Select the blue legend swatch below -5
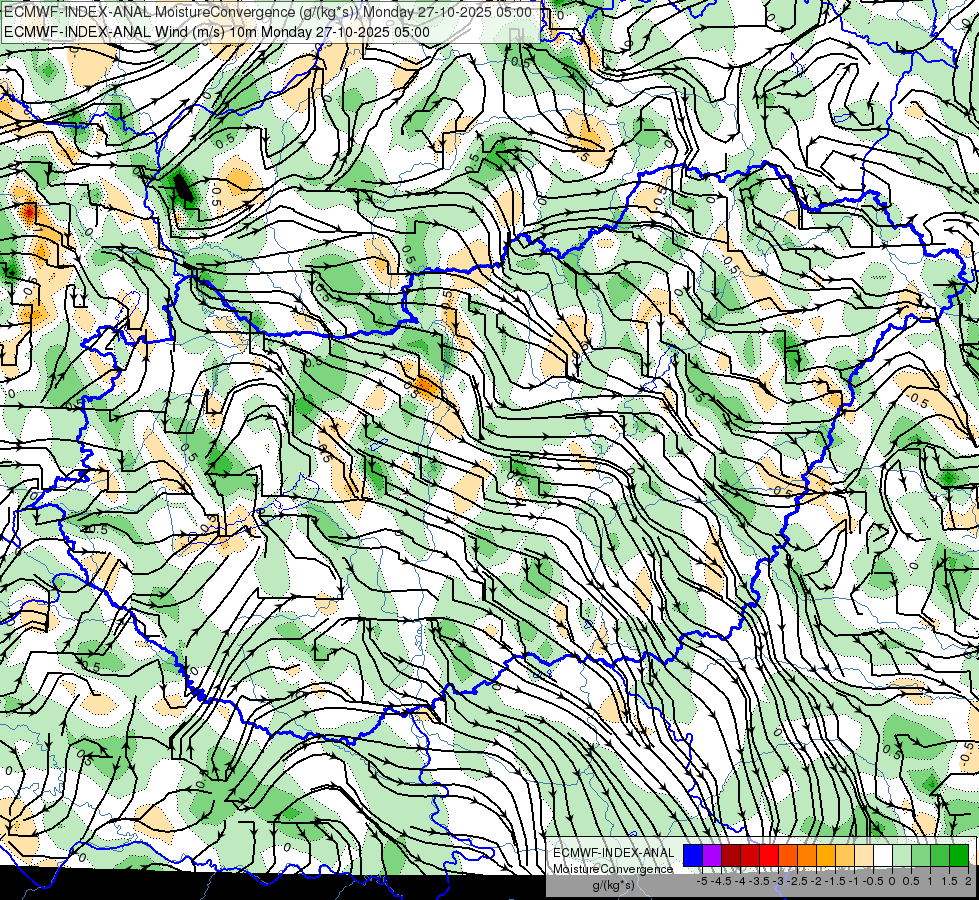 point(693,855)
